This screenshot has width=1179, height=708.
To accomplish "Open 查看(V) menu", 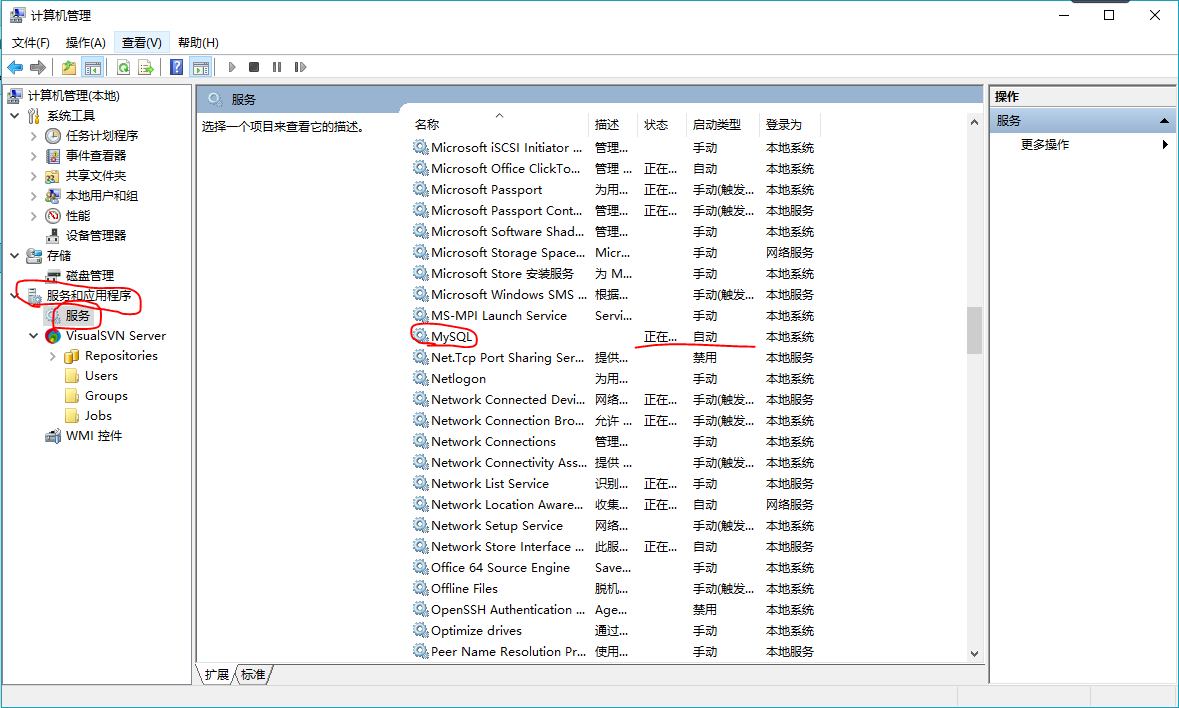I will [x=141, y=43].
